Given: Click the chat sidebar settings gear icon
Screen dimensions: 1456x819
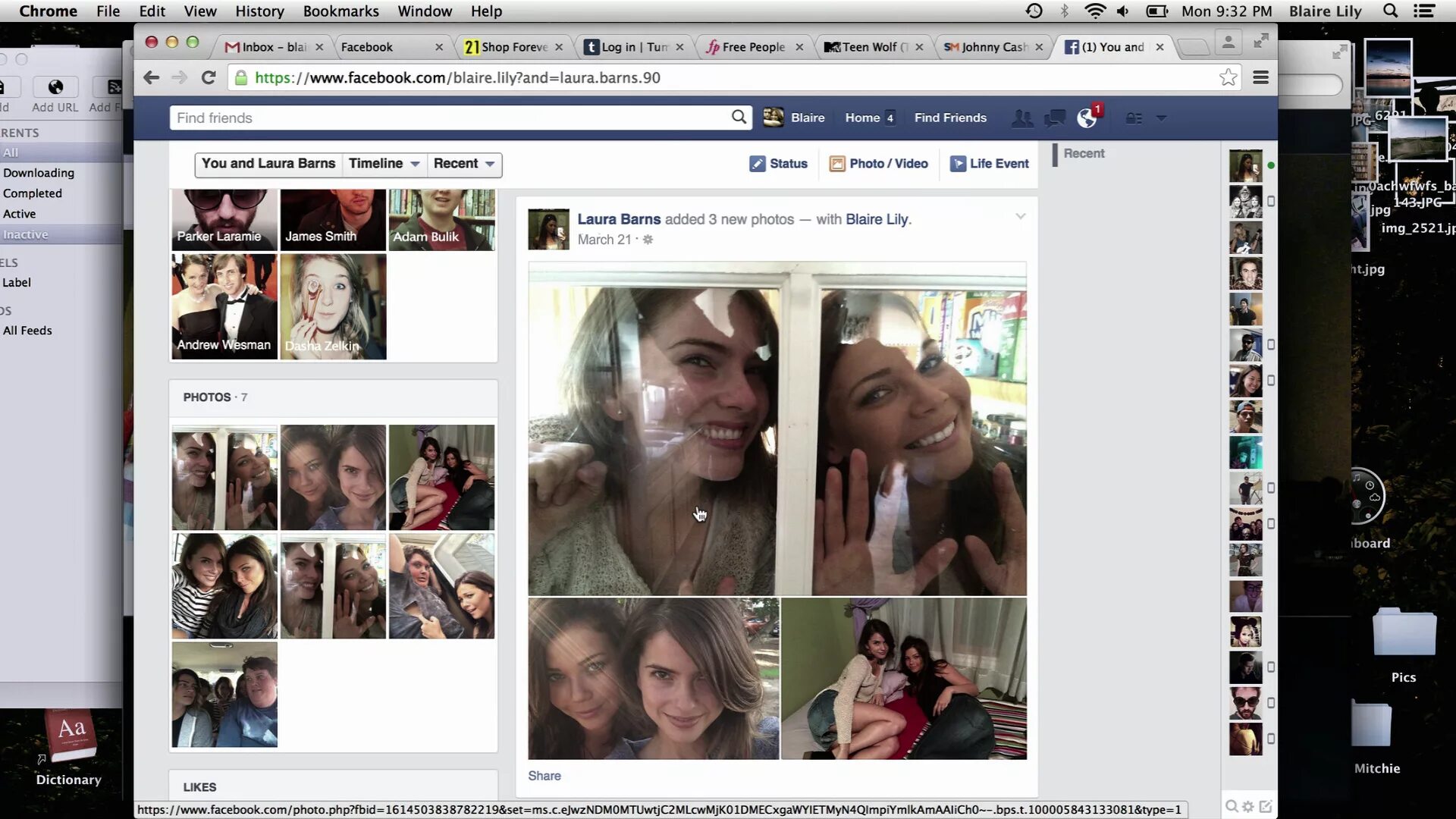Looking at the screenshot, I should click(1248, 806).
